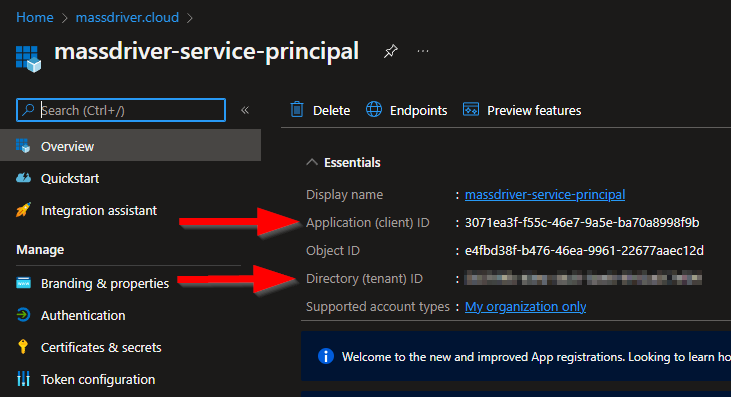Open Token configuration

tap(98, 379)
